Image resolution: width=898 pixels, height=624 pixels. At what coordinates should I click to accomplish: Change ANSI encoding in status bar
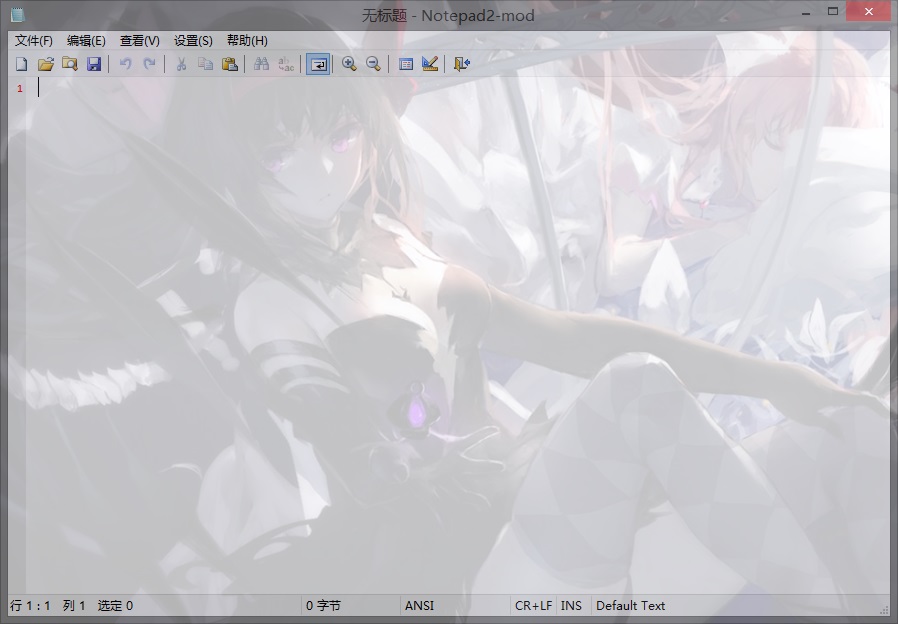[x=420, y=606]
